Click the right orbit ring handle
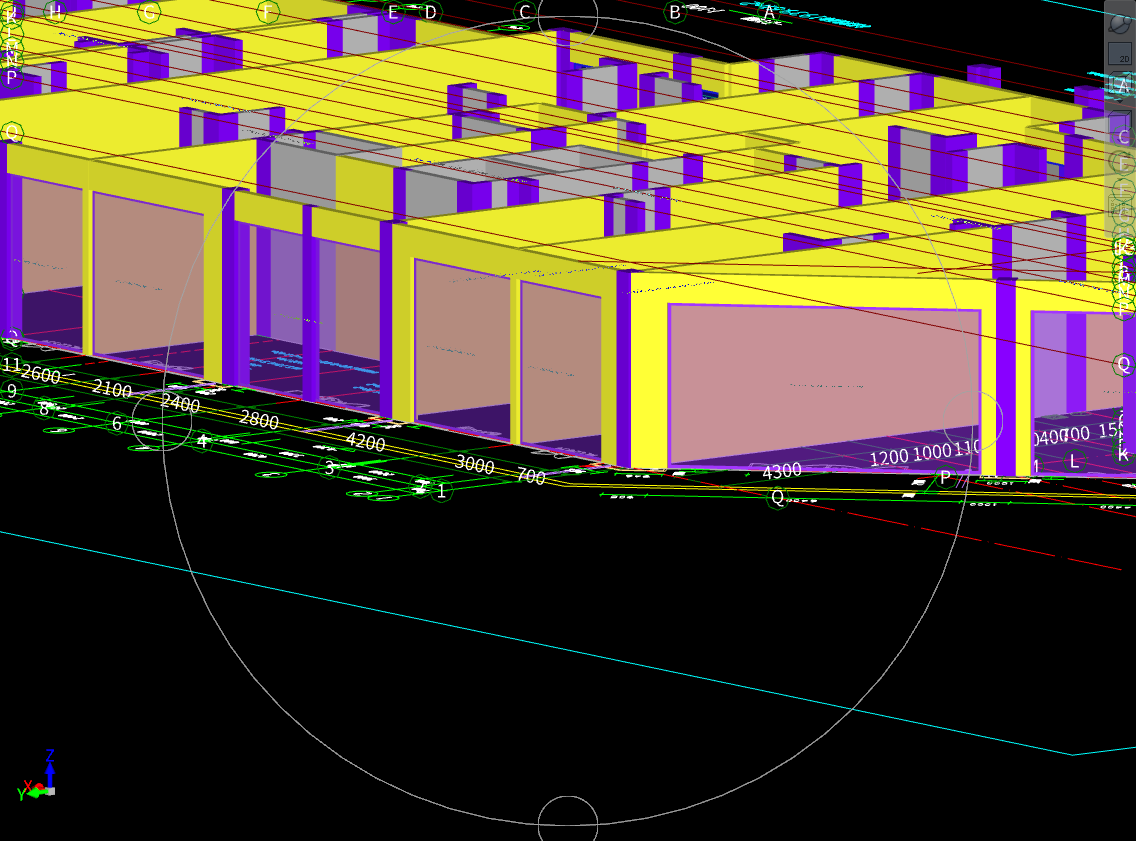Viewport: 1136px width, 841px height. pyautogui.click(x=973, y=420)
